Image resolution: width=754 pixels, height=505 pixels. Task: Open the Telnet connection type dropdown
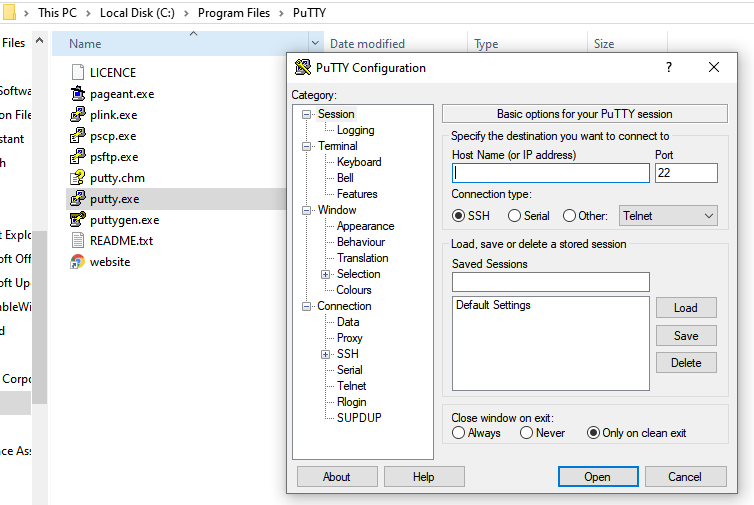point(668,215)
